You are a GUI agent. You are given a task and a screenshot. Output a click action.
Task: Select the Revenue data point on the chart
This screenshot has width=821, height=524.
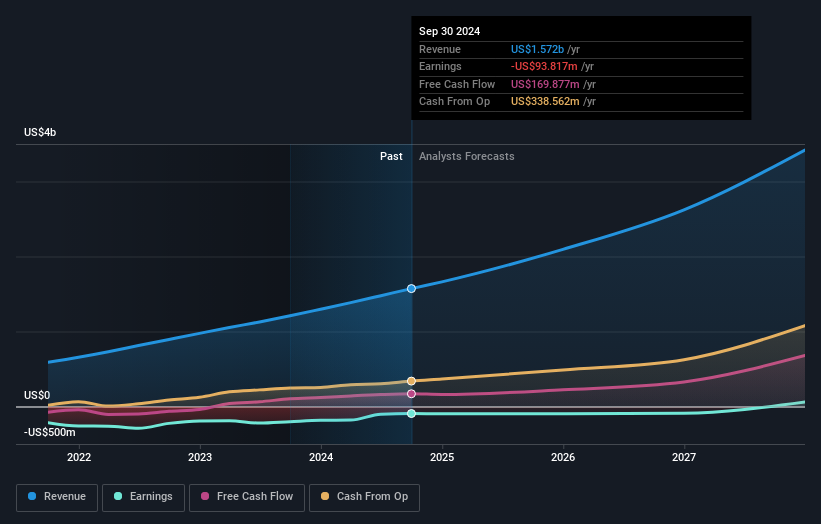pyautogui.click(x=412, y=288)
